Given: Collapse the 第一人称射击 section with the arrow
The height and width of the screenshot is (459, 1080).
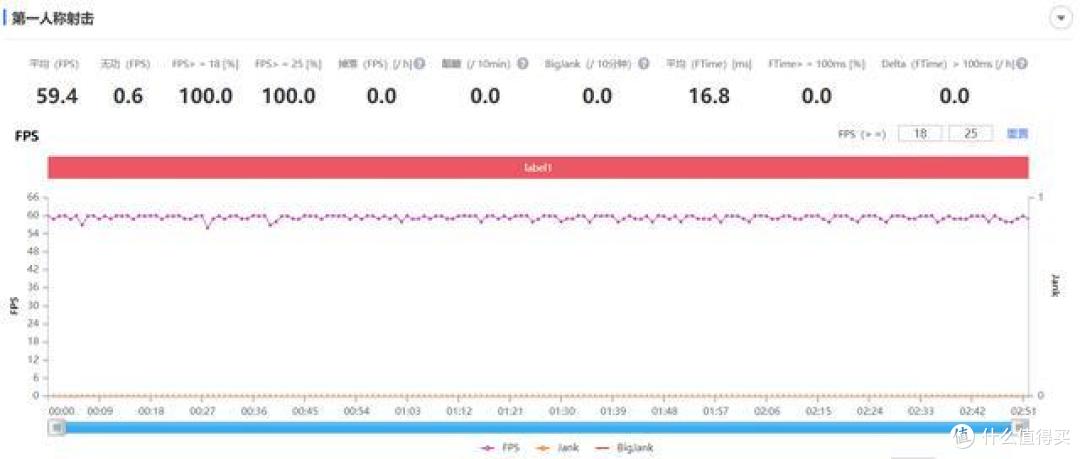Looking at the screenshot, I should (x=1059, y=18).
